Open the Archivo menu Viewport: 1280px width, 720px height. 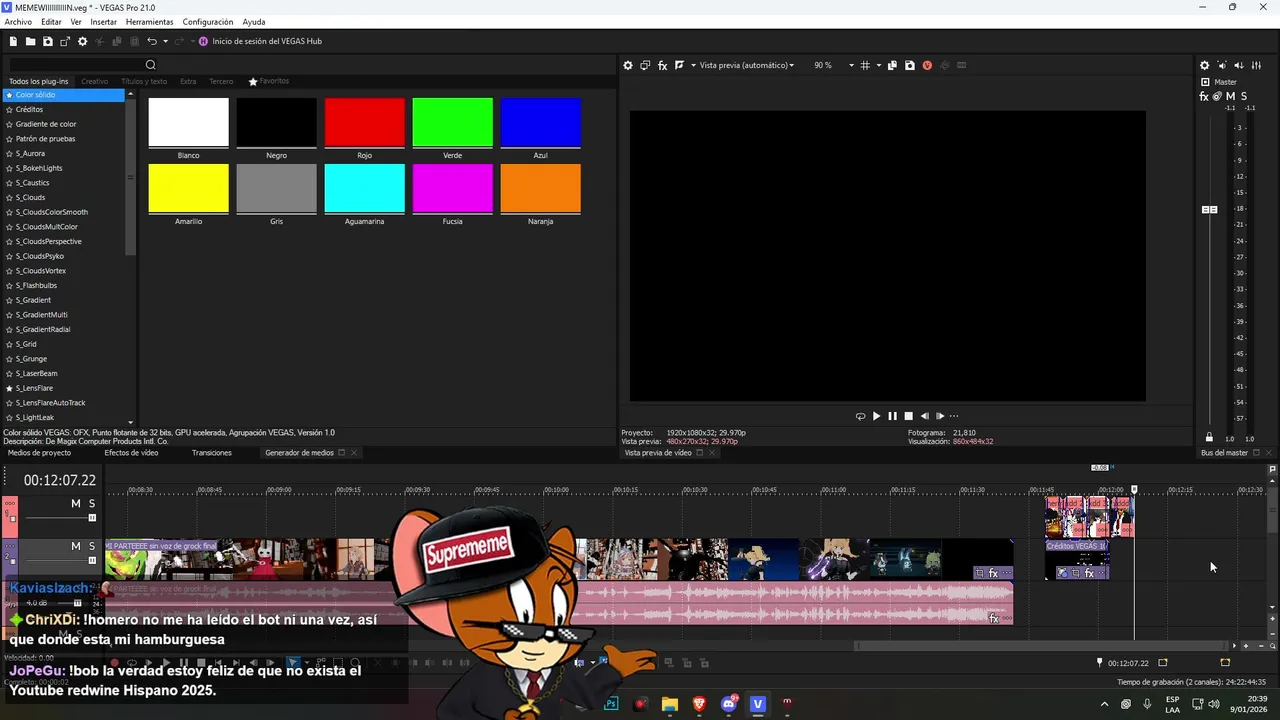(18, 22)
